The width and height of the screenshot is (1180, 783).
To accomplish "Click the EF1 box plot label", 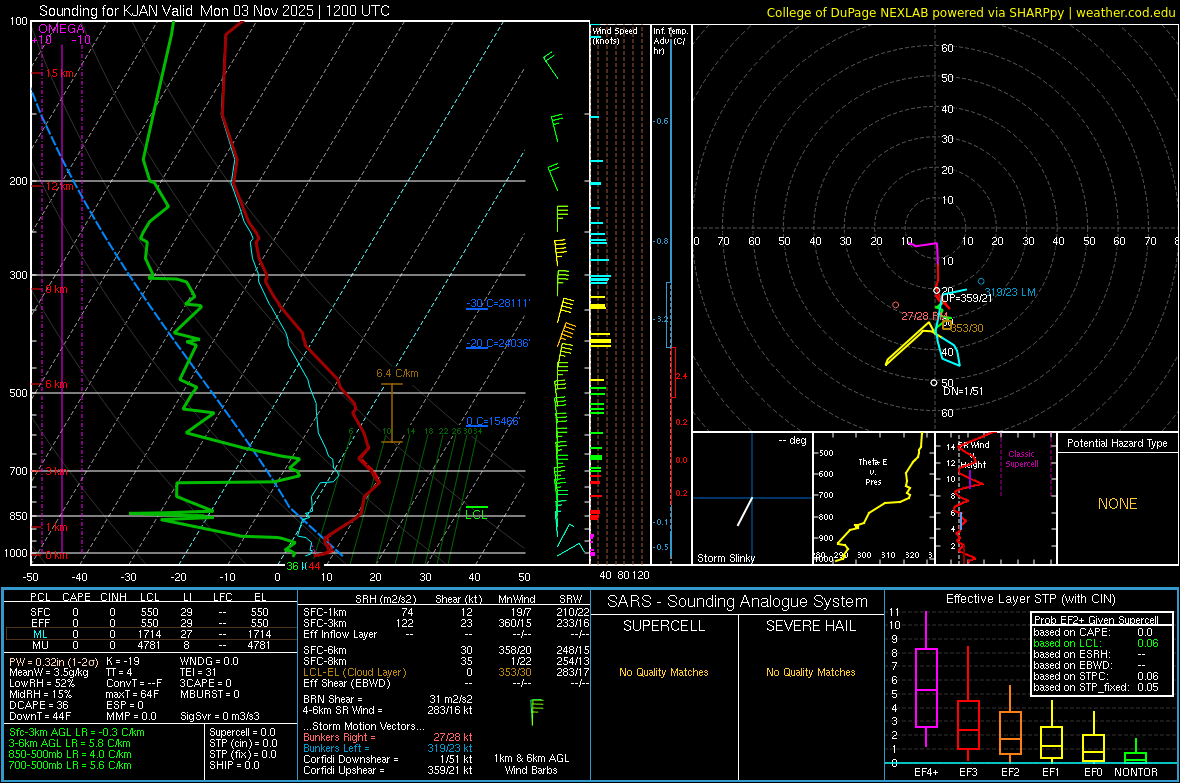I will pos(1051,772).
